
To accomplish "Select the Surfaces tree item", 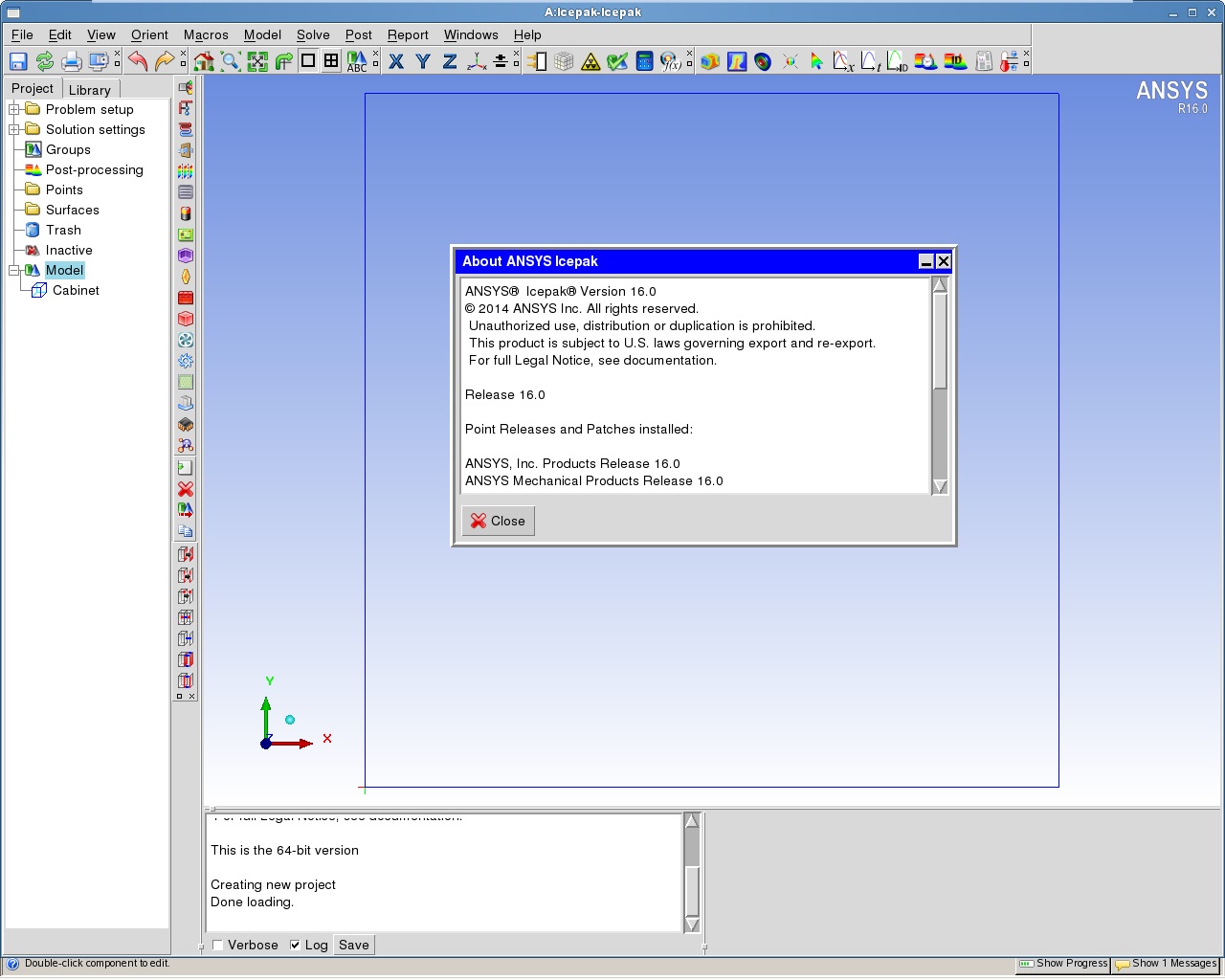I will click(72, 210).
